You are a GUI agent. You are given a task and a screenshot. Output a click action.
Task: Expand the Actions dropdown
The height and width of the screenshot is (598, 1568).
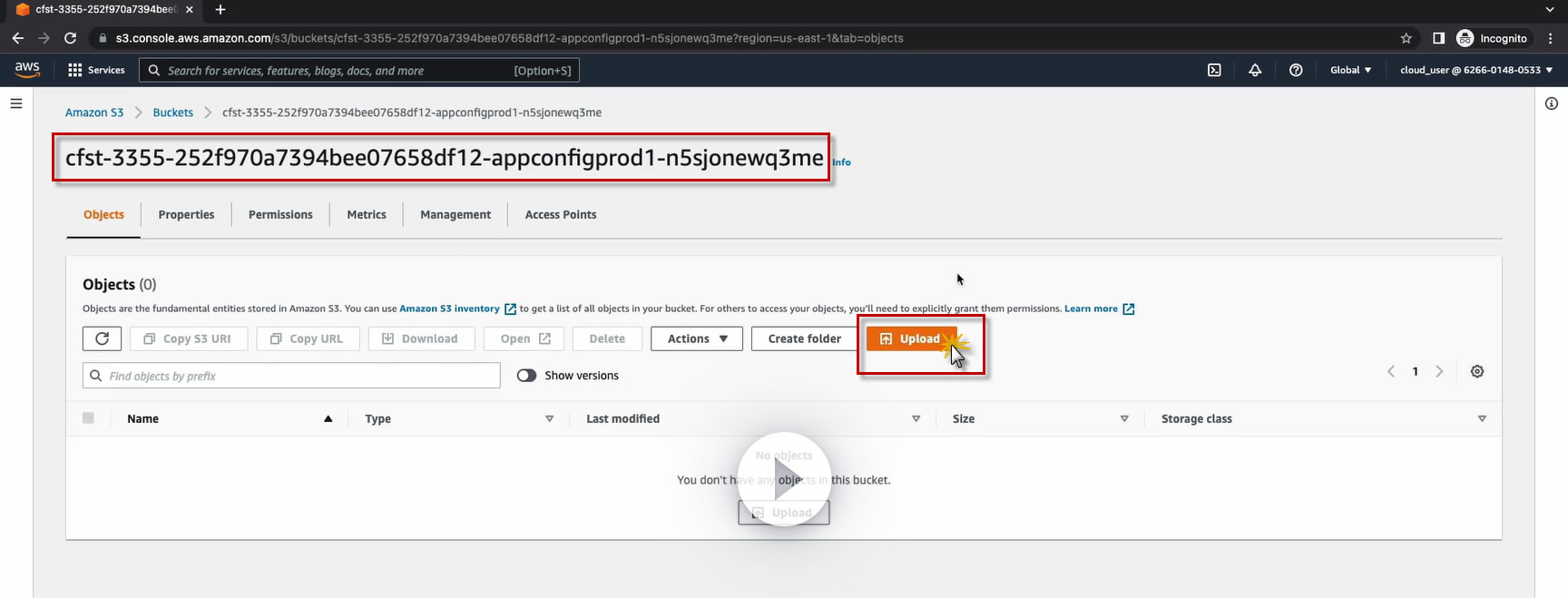tap(697, 338)
